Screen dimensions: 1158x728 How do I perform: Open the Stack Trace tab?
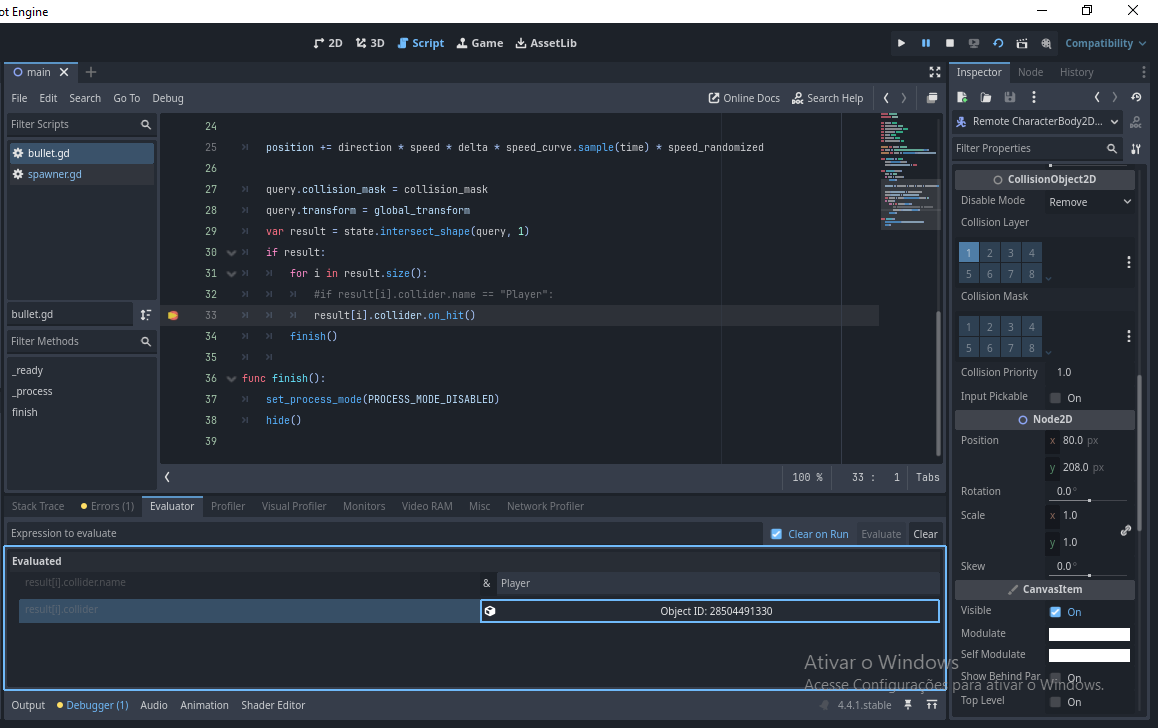pos(38,506)
